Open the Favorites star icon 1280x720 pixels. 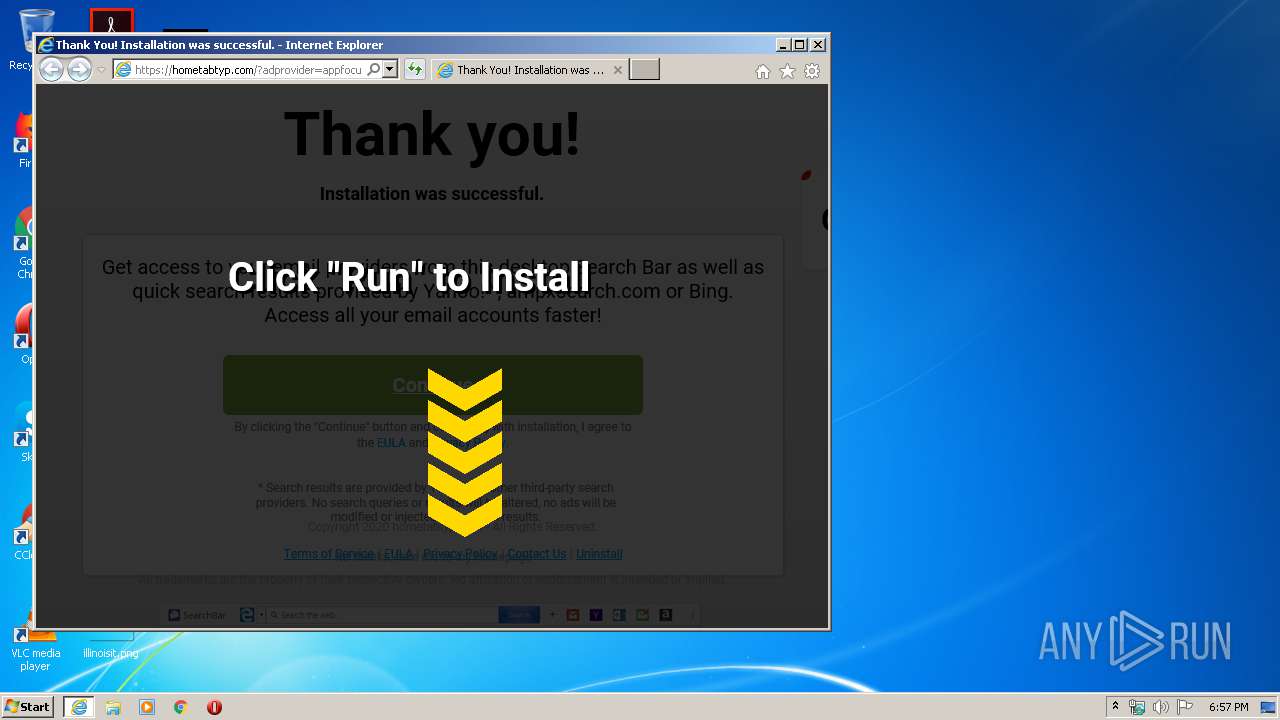[787, 71]
